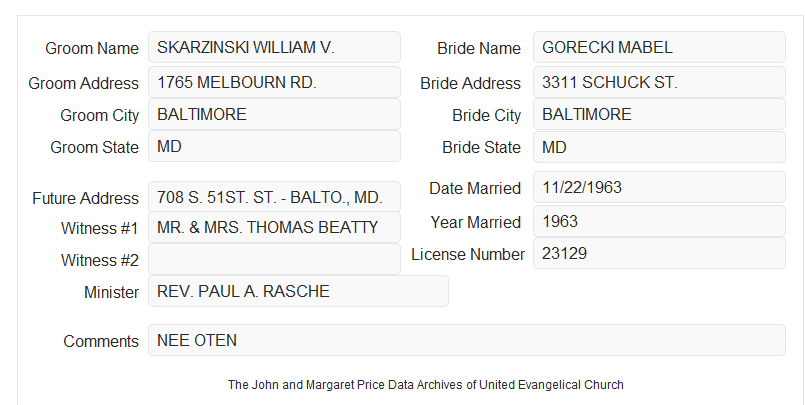The height and width of the screenshot is (405, 805).
Task: Click the Price Data Archives footer text
Action: 426,385
